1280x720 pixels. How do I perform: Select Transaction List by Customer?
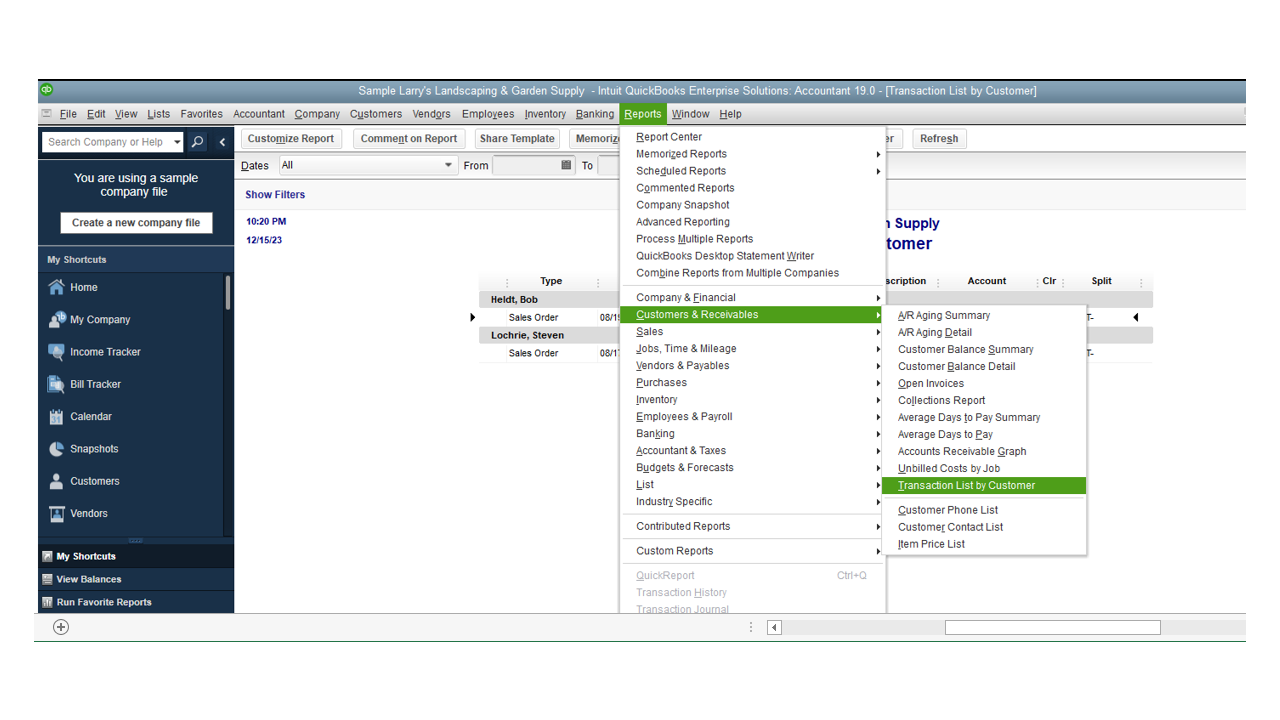point(984,486)
